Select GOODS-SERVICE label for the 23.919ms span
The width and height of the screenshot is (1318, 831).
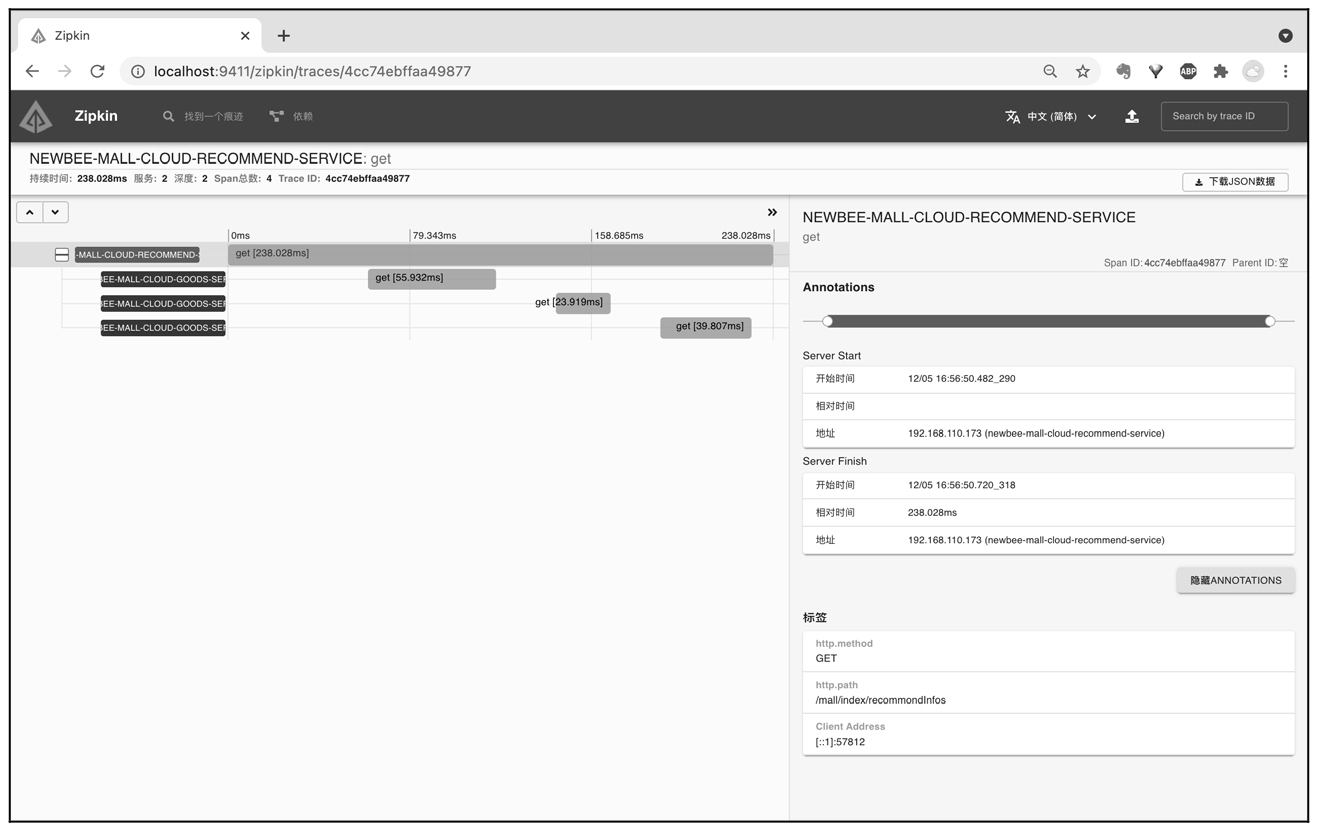tap(163, 304)
